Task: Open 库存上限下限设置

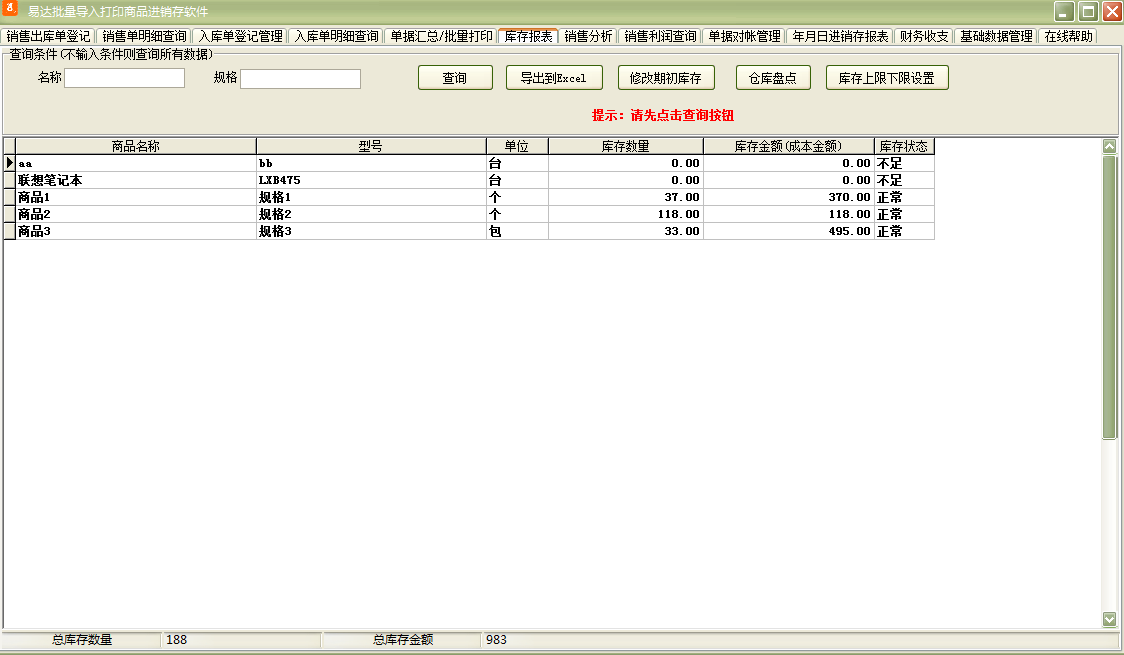Action: (x=887, y=78)
